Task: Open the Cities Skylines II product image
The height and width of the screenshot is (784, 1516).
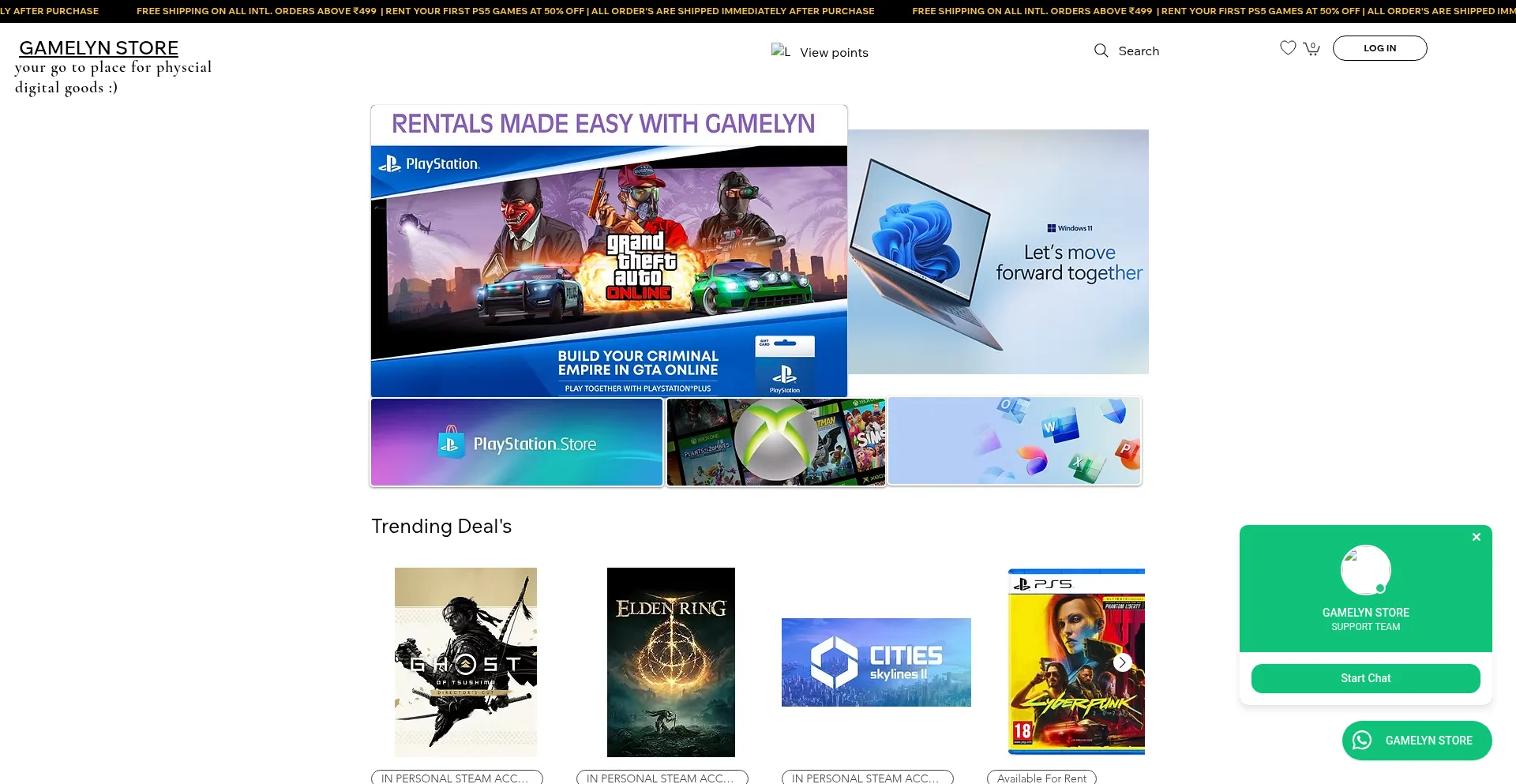Action: [876, 662]
